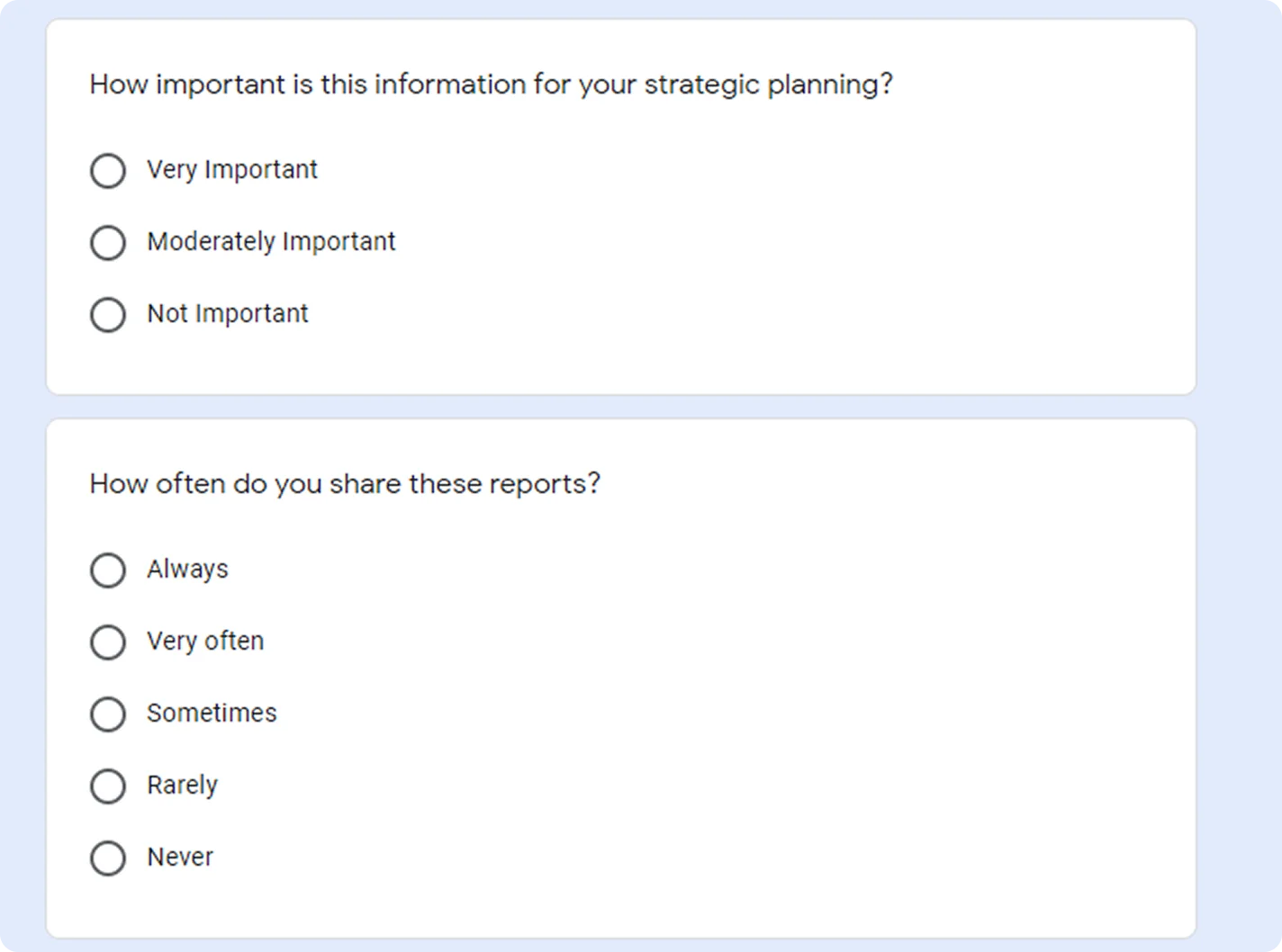Click the Moderately Important label text

click(x=271, y=241)
